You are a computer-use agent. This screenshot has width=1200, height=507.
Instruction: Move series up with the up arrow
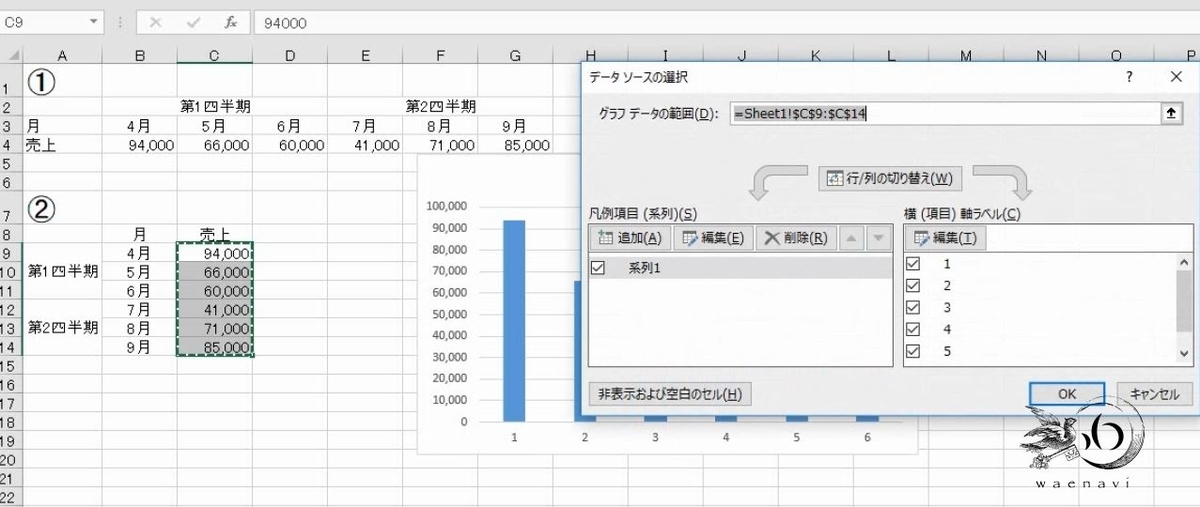[850, 238]
